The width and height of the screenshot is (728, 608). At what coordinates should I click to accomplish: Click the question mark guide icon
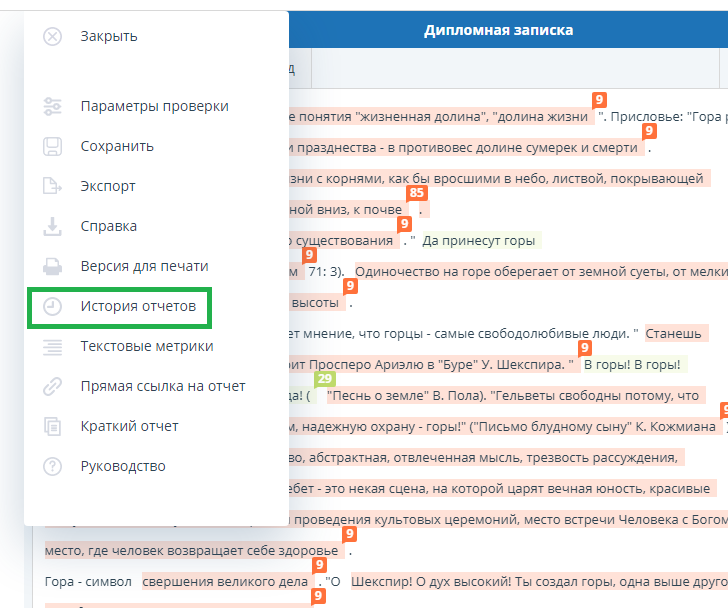point(53,466)
